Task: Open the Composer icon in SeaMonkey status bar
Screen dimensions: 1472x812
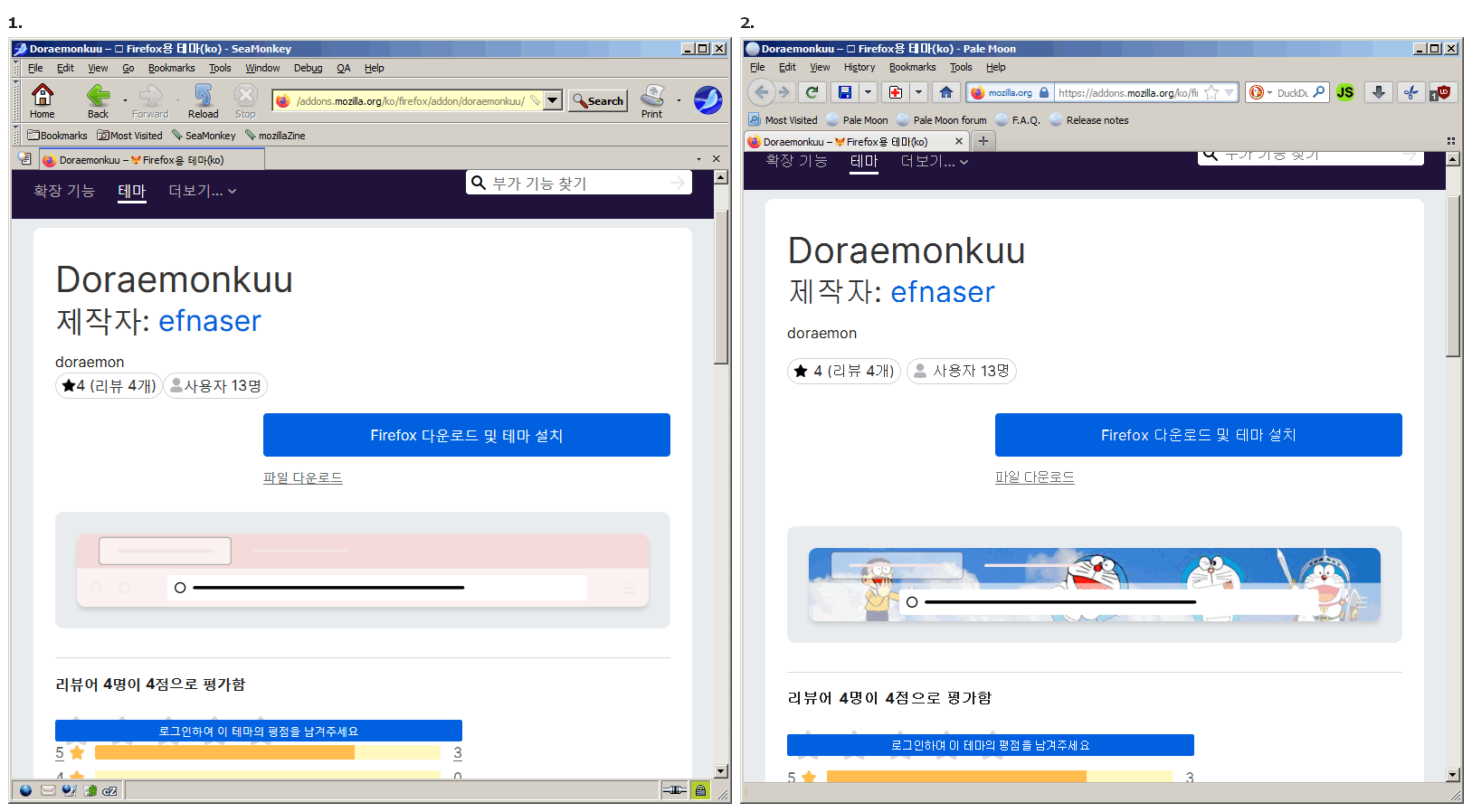Action: [x=69, y=790]
